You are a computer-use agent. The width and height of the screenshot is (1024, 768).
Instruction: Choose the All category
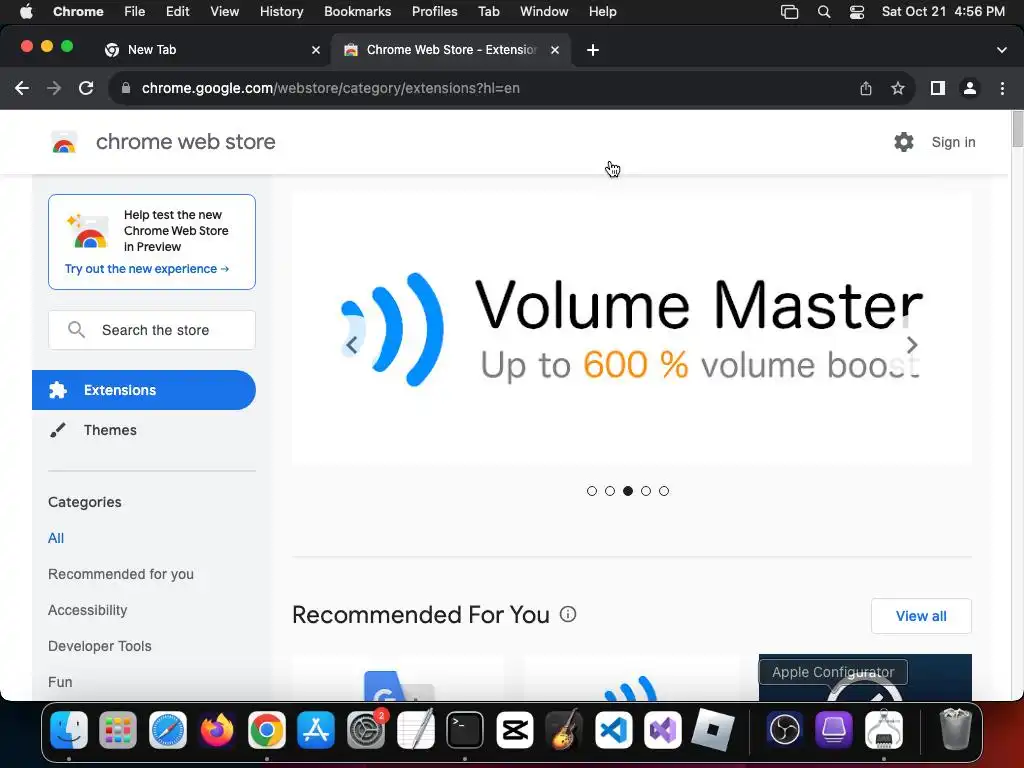point(56,538)
